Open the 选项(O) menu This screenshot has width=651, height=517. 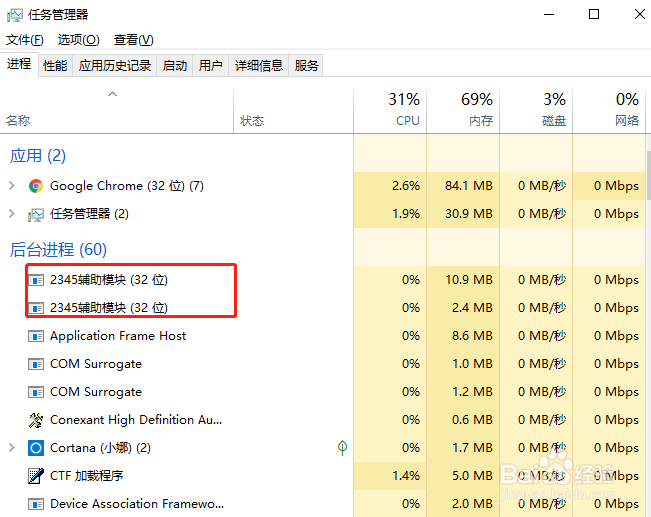(x=78, y=40)
